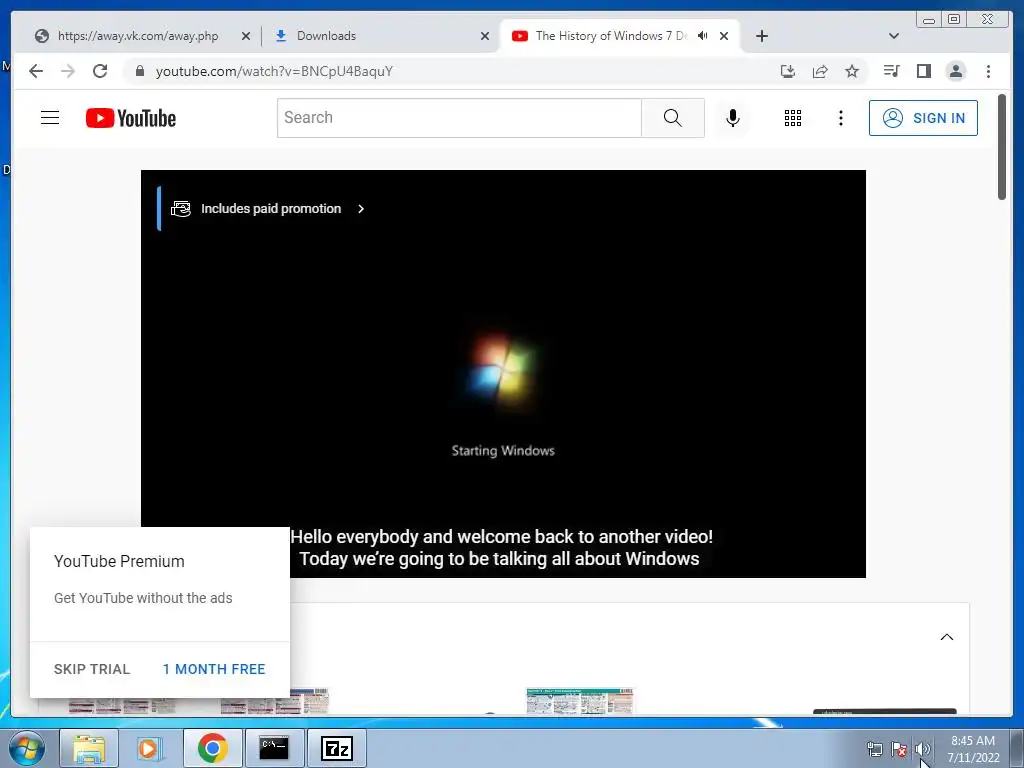Expand Includes paid promotion details

point(268,208)
